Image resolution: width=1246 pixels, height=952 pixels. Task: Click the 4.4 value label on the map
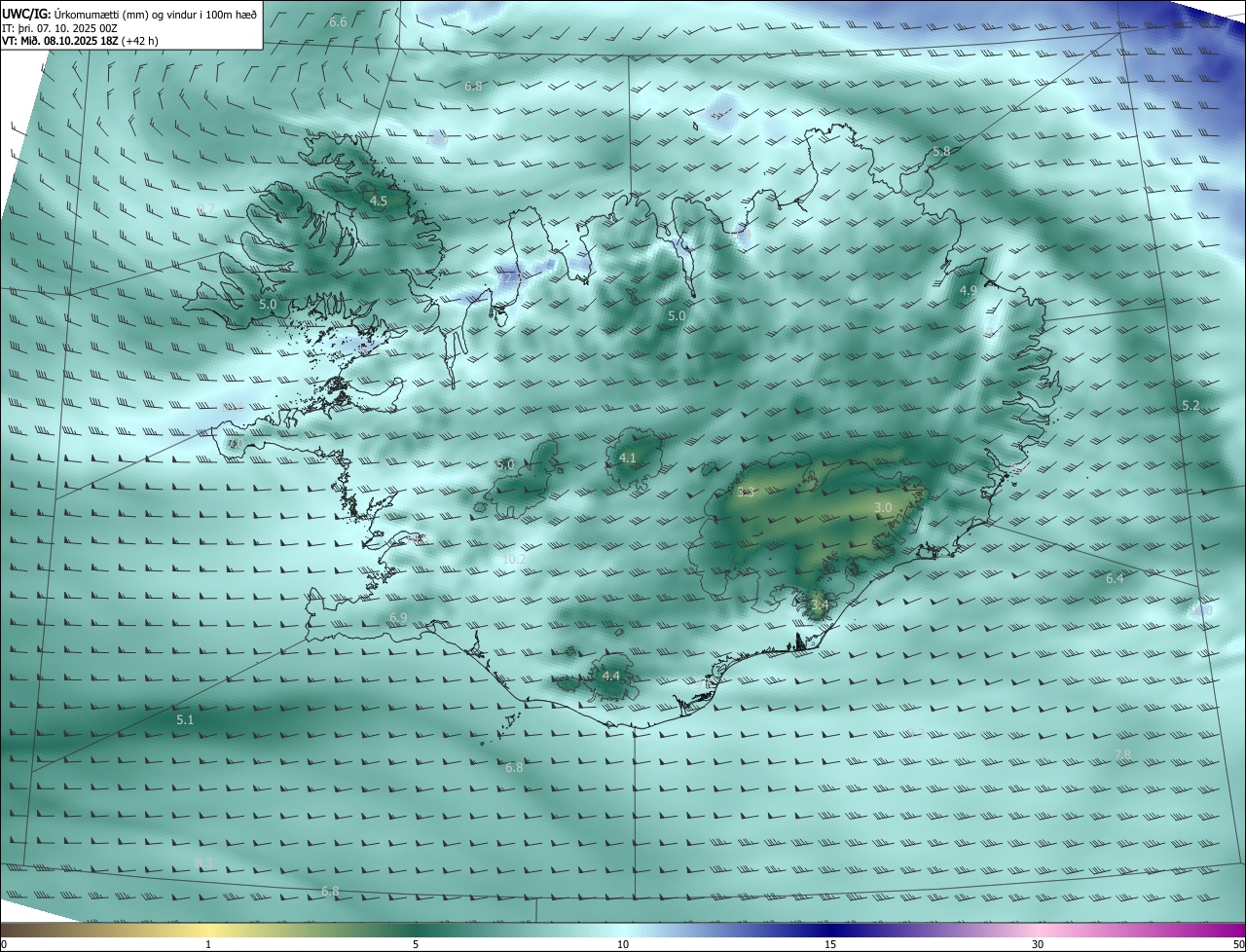tap(611, 676)
